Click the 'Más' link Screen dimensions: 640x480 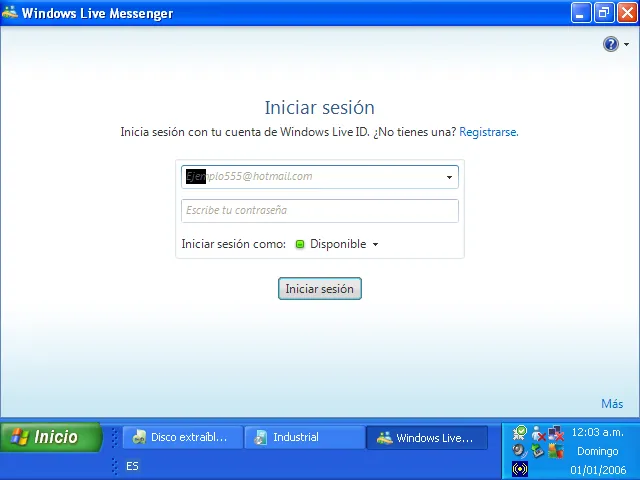pyautogui.click(x=612, y=404)
